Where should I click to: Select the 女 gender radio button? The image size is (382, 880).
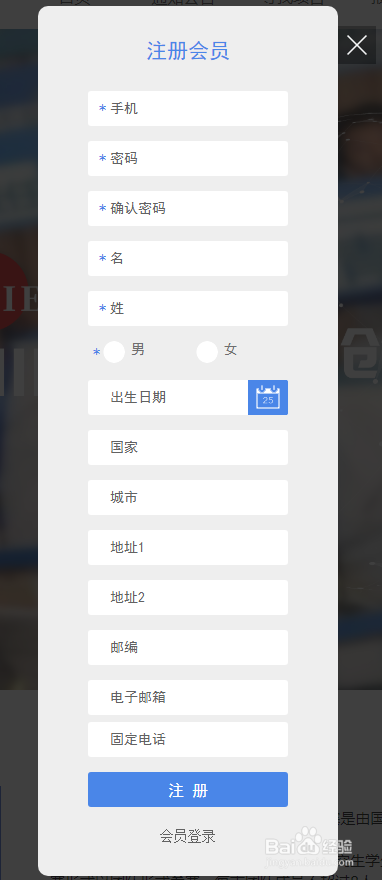pos(207,352)
